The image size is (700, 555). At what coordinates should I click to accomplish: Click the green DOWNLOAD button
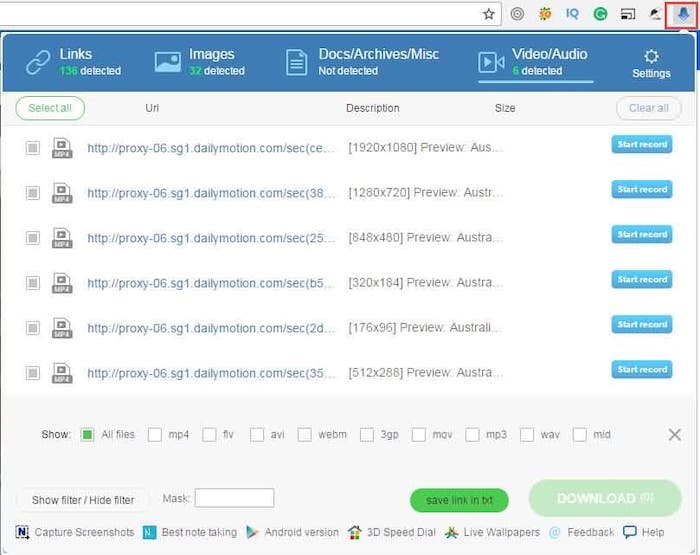[605, 498]
